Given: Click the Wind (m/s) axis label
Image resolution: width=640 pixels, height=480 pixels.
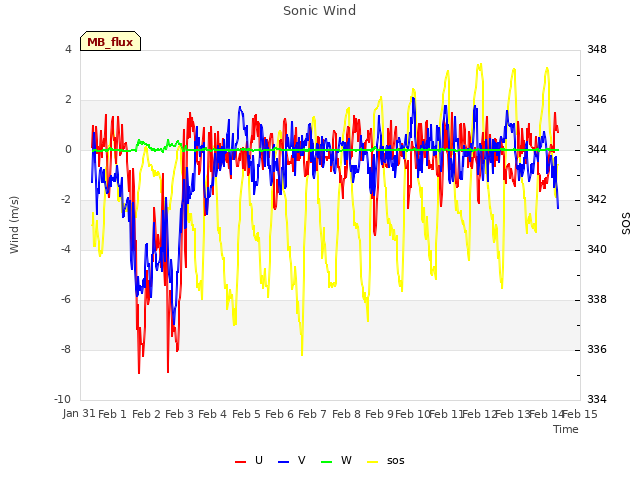Looking at the screenshot, I should 14,225.
